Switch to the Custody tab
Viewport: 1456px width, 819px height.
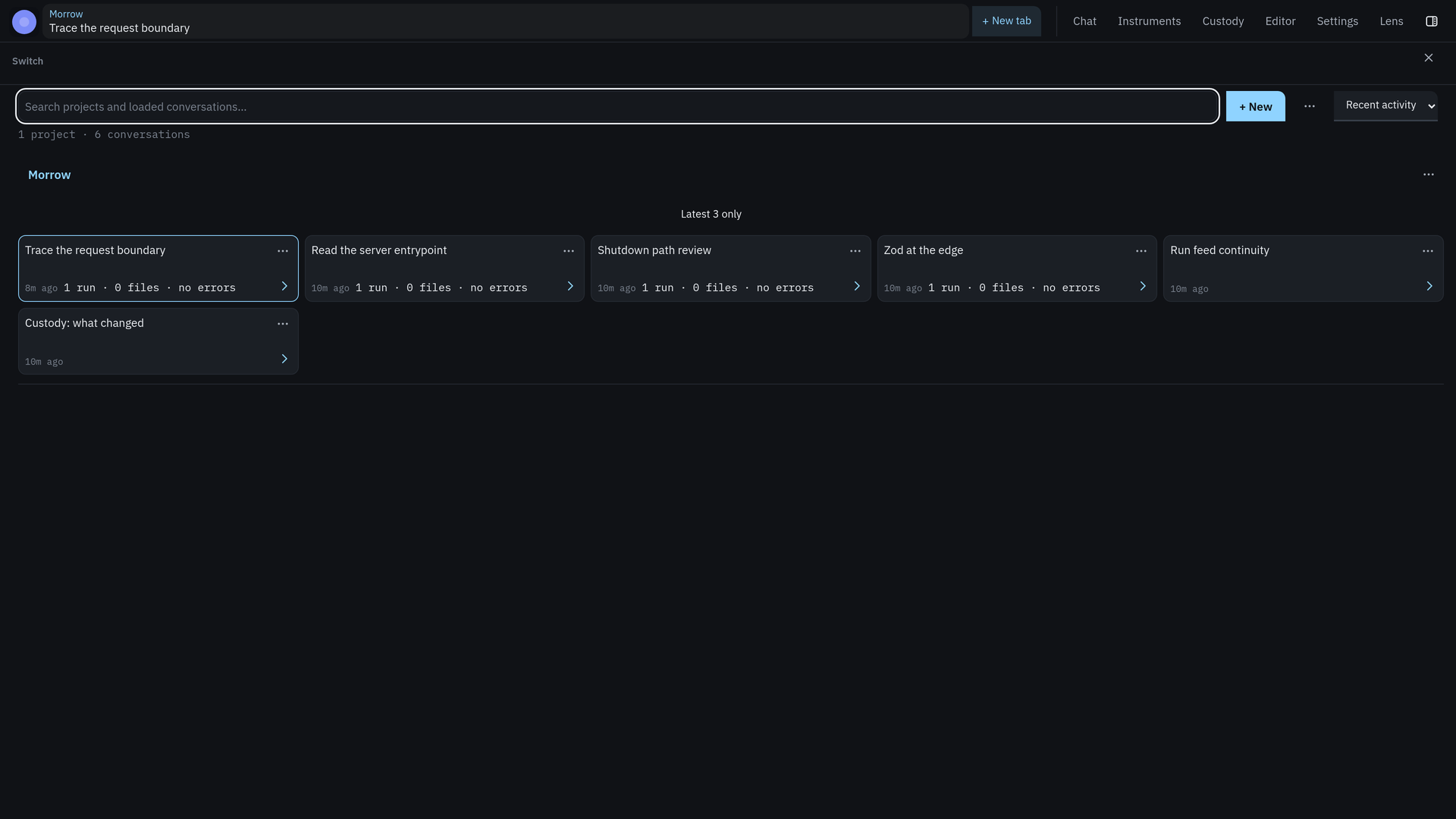click(x=1223, y=21)
